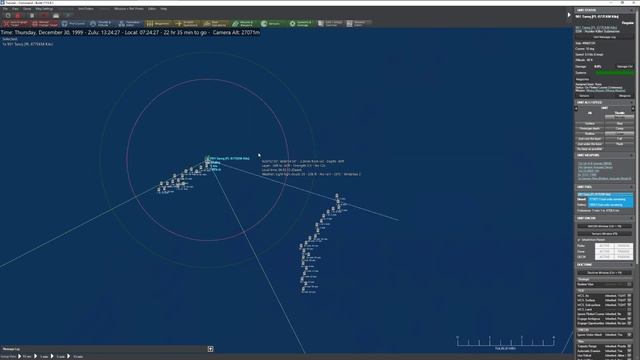Click right arrow in Unit Alt/Speed panel
The image size is (640, 360).
[633, 108]
